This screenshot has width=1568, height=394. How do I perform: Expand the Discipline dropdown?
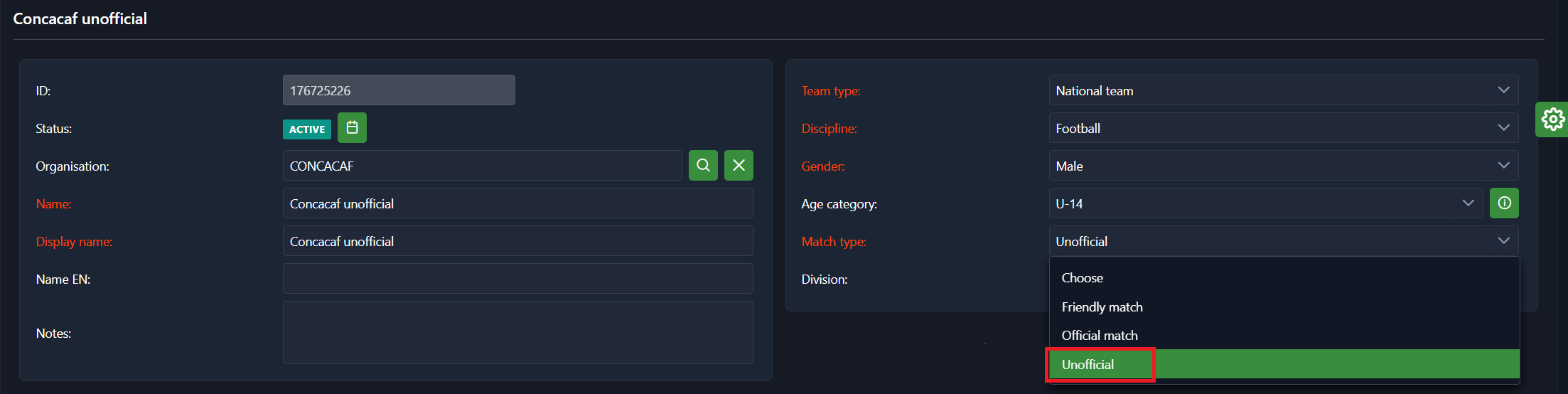(x=1283, y=128)
